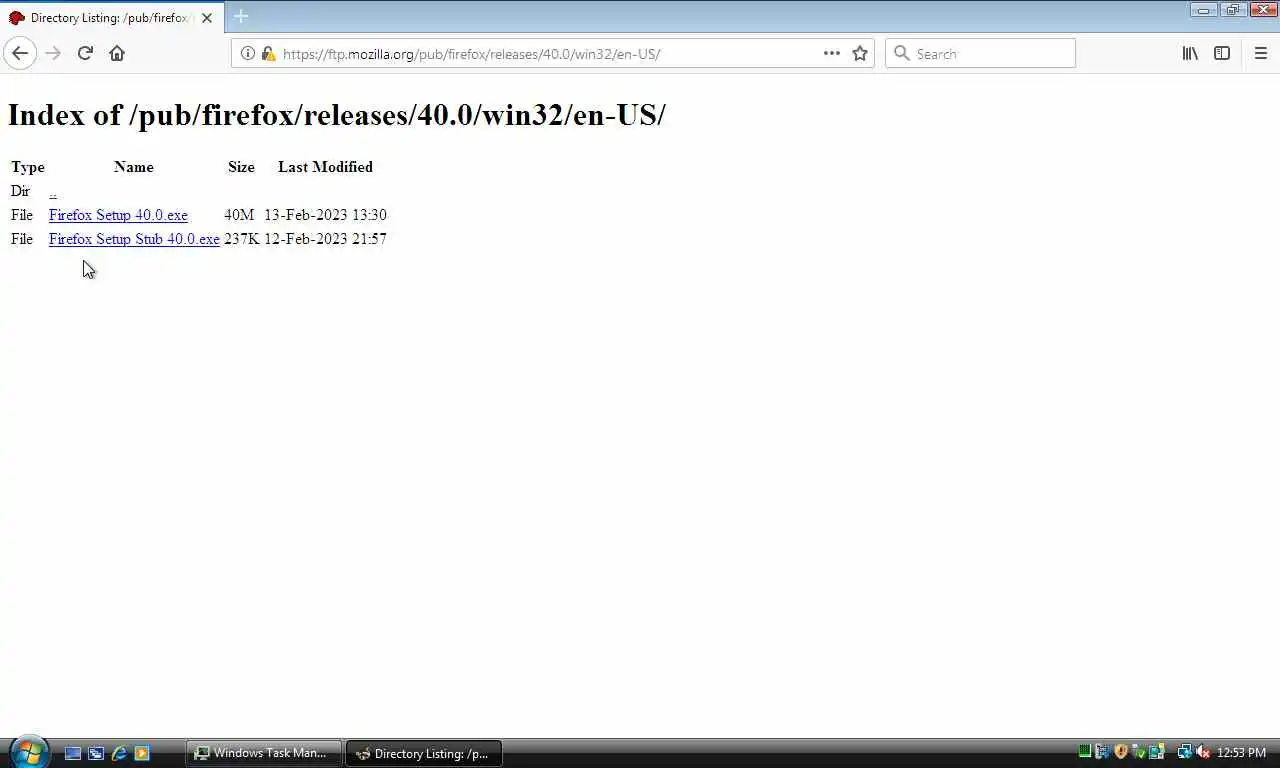
Task: Click the padlock connection security icon
Action: pos(268,53)
